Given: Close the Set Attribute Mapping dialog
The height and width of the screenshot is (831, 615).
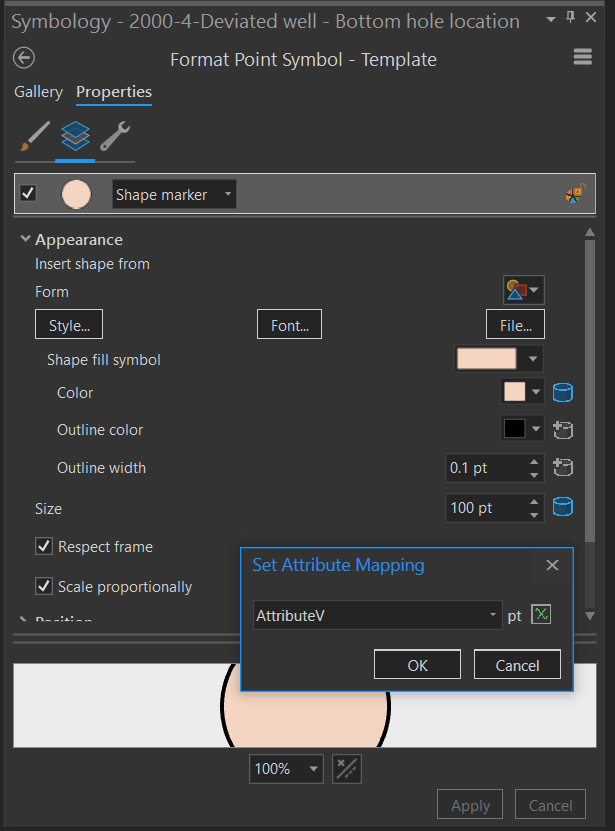Looking at the screenshot, I should (552, 565).
